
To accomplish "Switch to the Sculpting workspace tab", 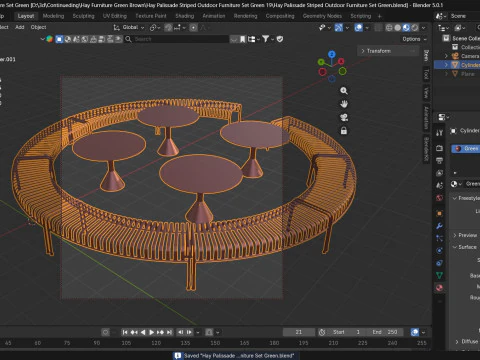I will click(83, 16).
